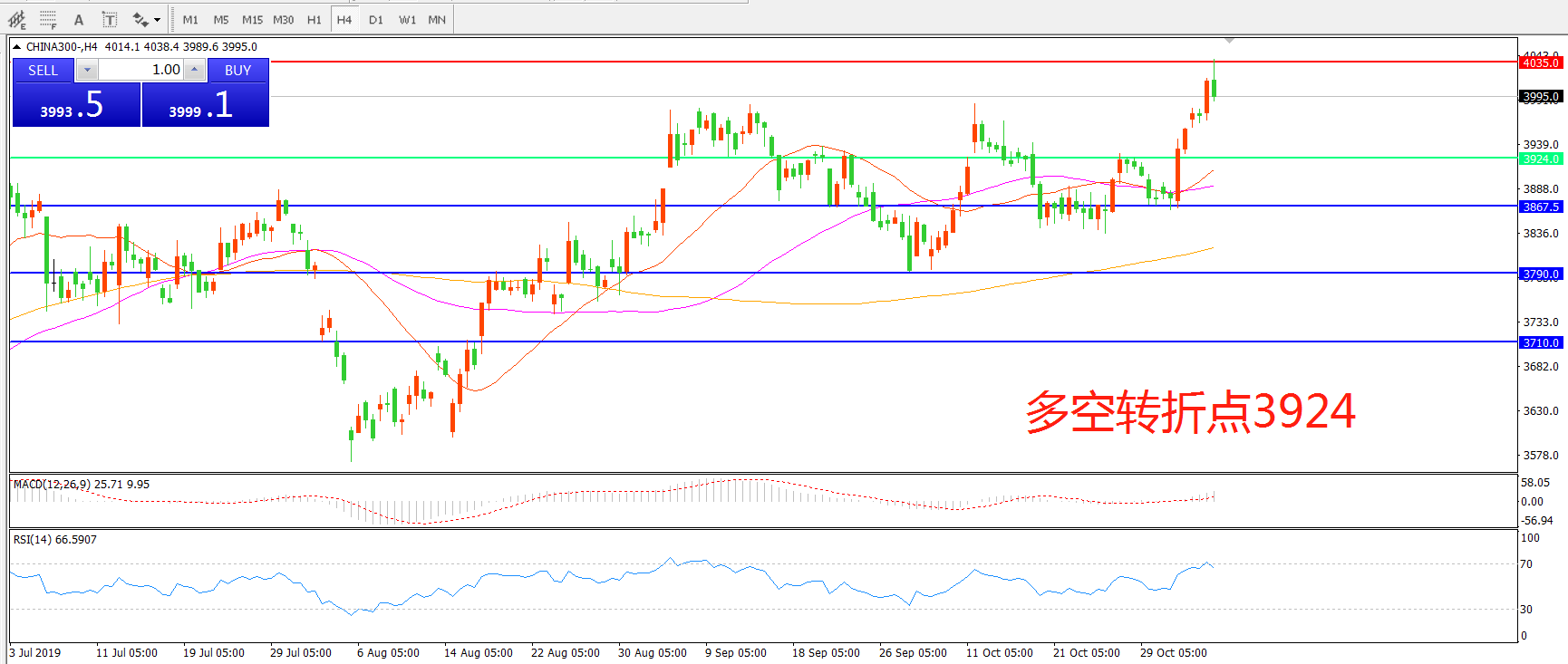This screenshot has height=664, width=1568.
Task: Switch to the M1 timeframe
Action: [190, 19]
